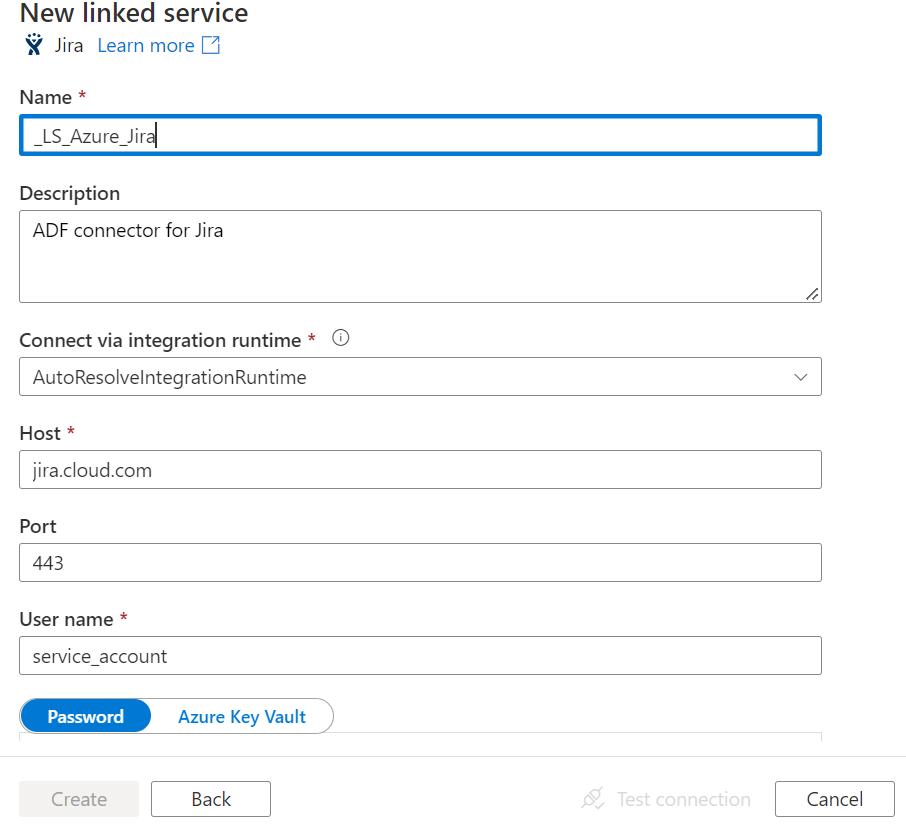Screen dimensions: 906x828
Task: Click the Jira logo icon
Action: tap(34, 44)
